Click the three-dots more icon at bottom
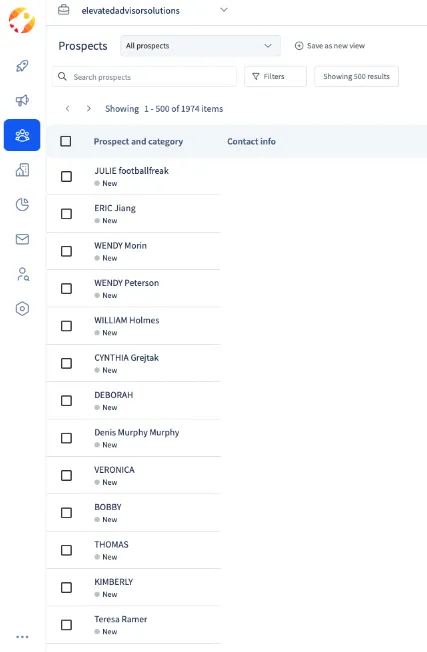Screen dimensions: 427x652 click(x=22, y=637)
